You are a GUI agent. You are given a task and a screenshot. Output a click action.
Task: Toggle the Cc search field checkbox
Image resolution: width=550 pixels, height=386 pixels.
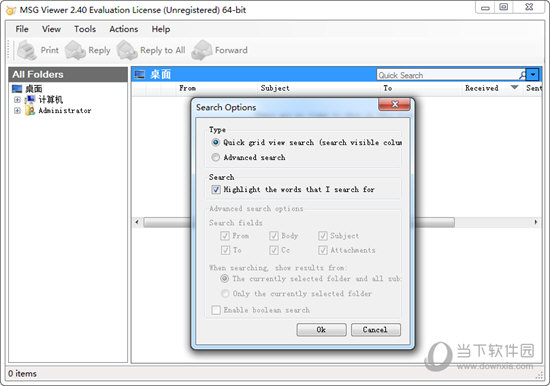(x=274, y=250)
